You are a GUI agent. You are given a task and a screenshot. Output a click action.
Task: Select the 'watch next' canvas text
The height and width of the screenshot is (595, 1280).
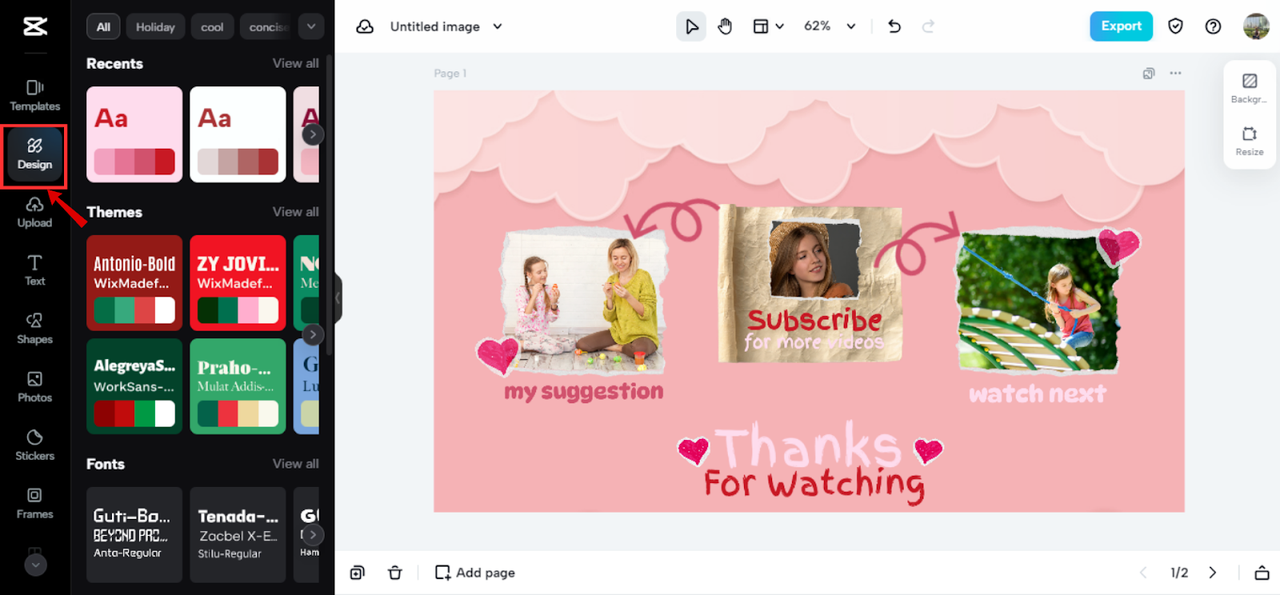pyautogui.click(x=1037, y=393)
